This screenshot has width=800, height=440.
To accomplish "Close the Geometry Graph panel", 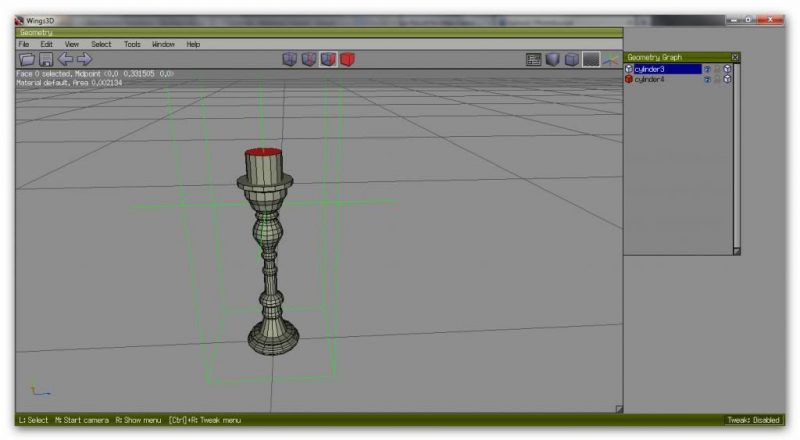I will click(x=735, y=57).
